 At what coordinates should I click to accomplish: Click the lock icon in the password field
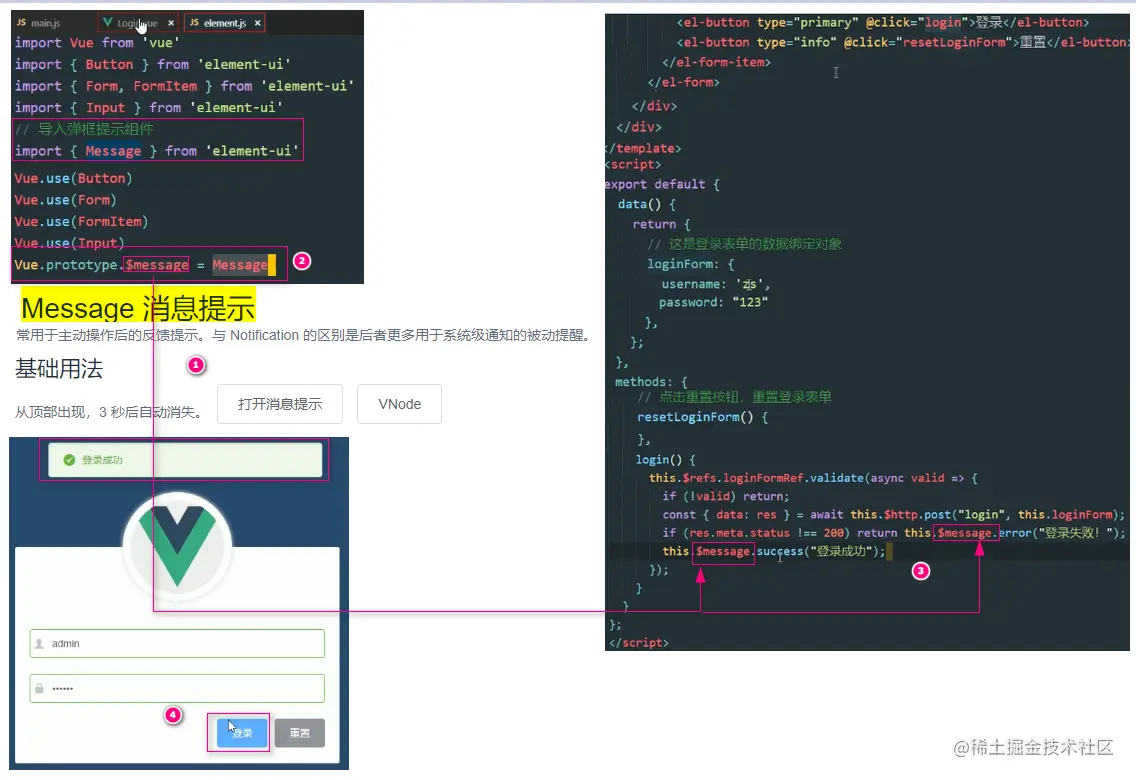[x=40, y=688]
